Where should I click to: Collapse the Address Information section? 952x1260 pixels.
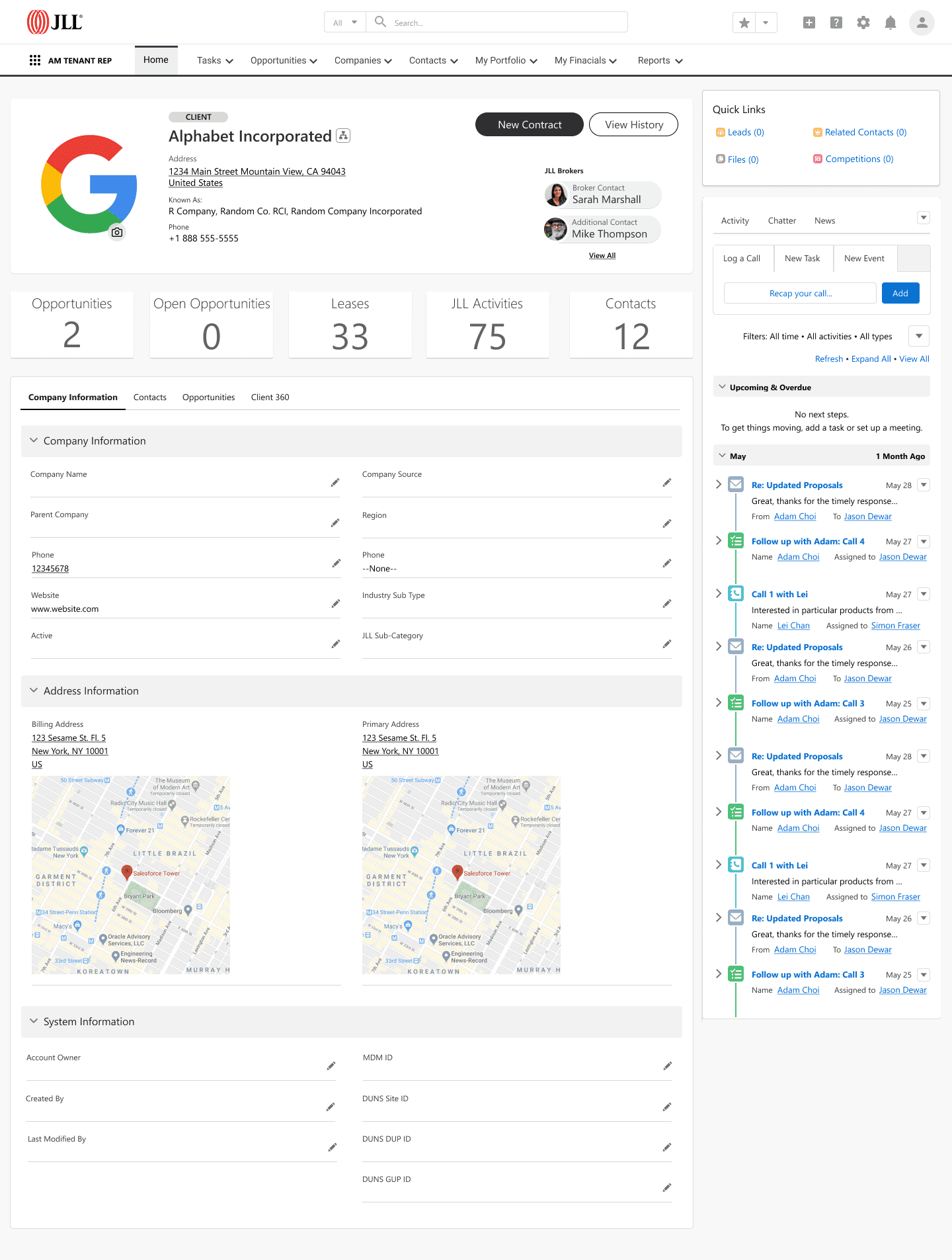pos(34,691)
